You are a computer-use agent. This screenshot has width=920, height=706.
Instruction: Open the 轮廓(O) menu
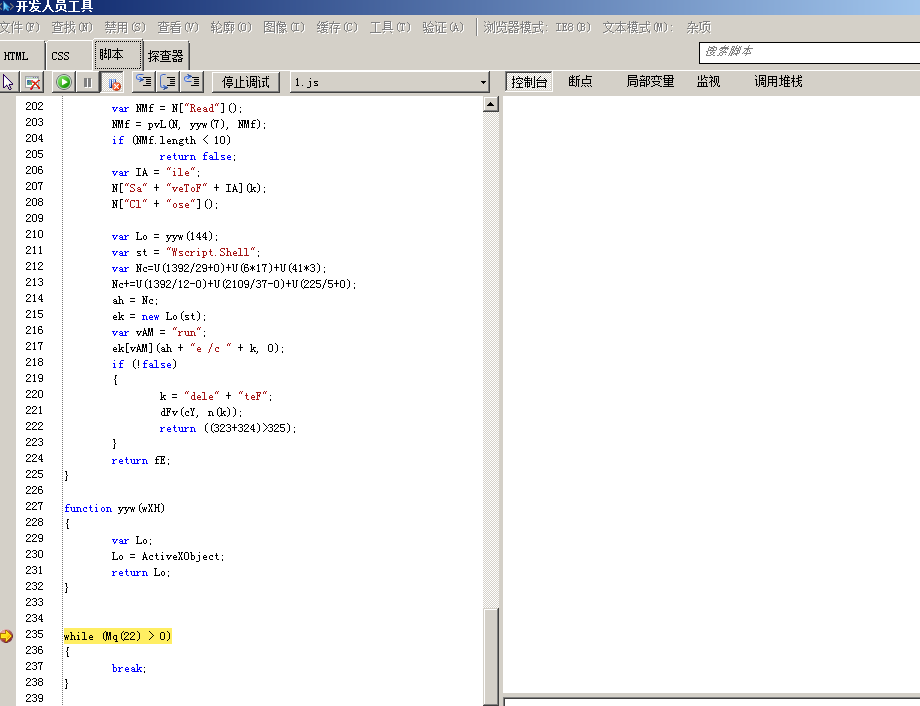pyautogui.click(x=231, y=28)
